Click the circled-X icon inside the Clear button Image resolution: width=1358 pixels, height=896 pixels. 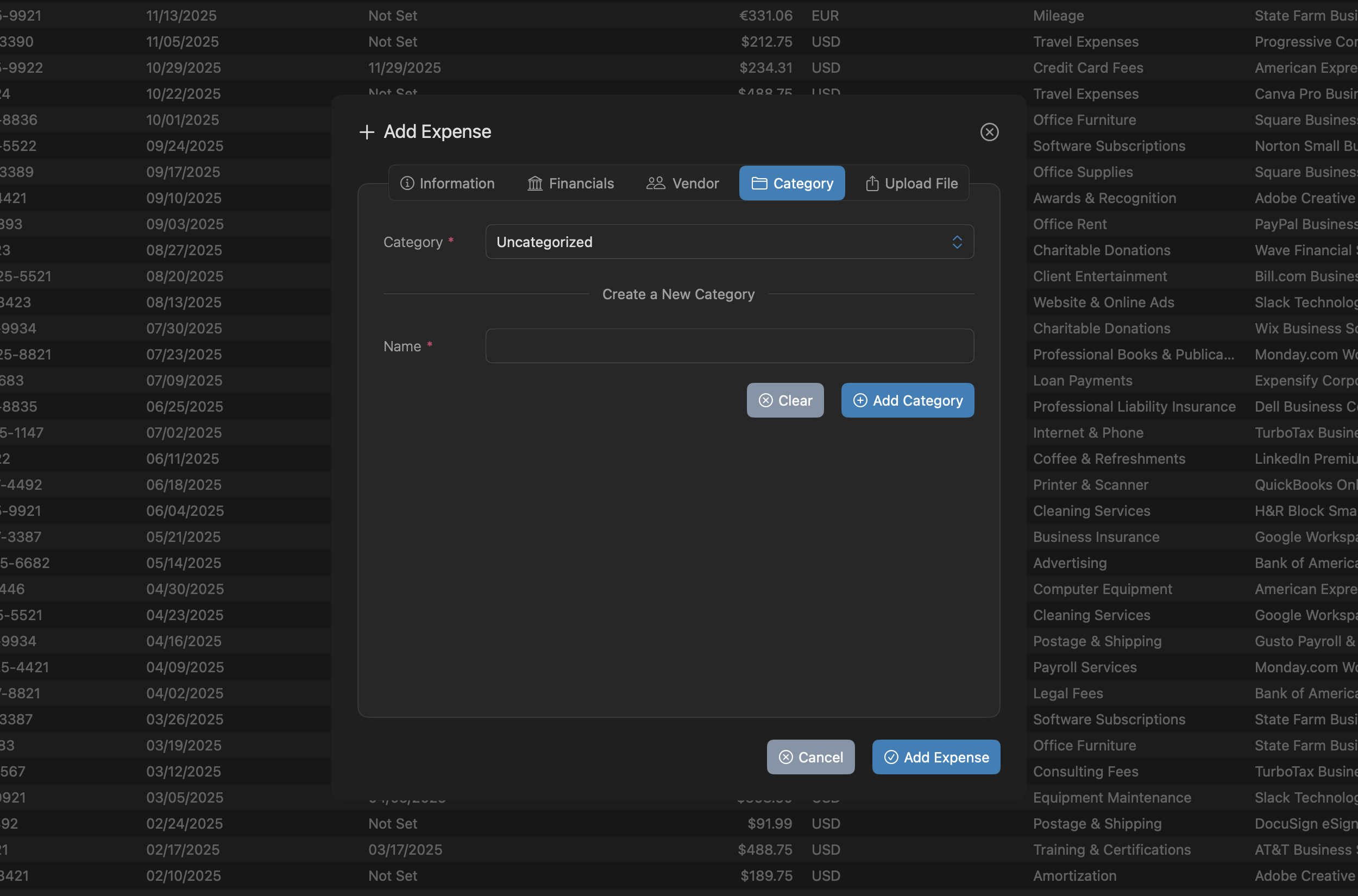point(766,400)
